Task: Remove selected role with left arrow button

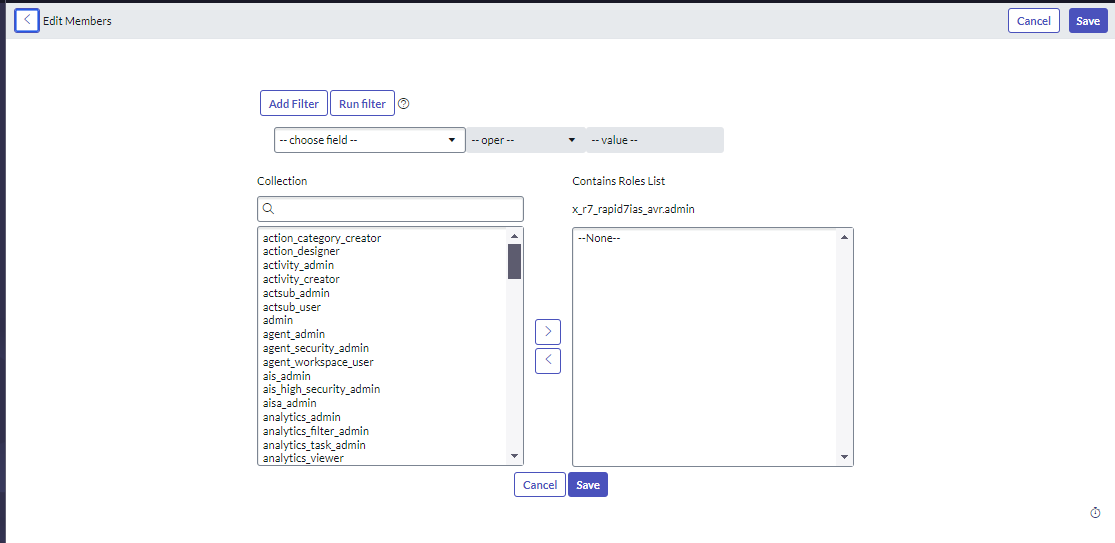Action: pyautogui.click(x=548, y=360)
